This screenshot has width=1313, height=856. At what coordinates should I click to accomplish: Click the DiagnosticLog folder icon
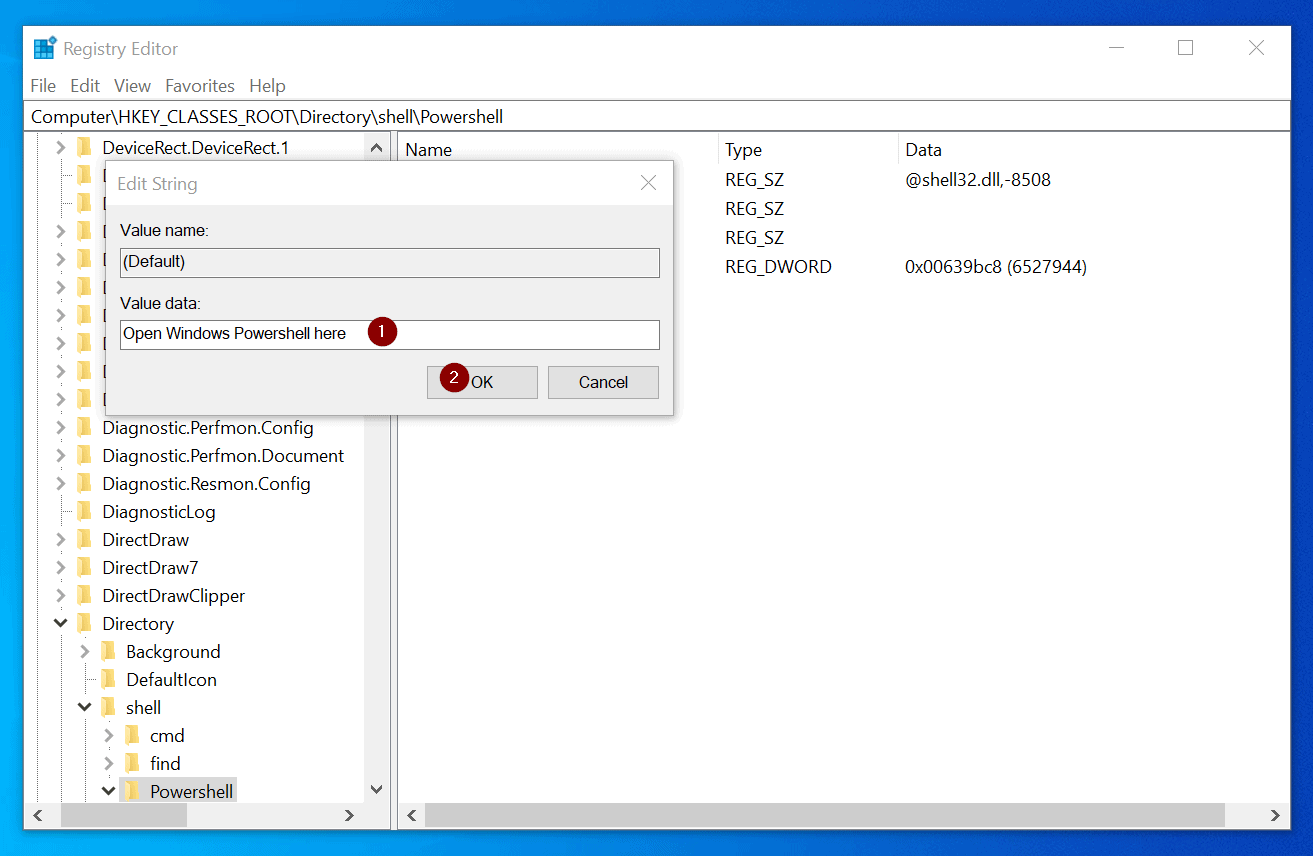tap(85, 512)
